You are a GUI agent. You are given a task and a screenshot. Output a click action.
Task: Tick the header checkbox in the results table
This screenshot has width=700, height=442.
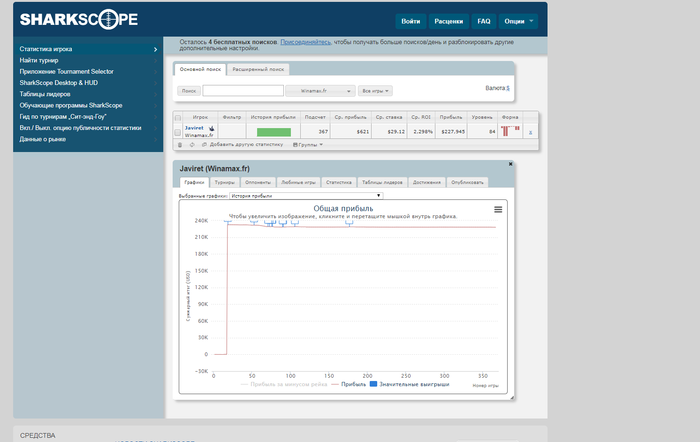pos(178,117)
